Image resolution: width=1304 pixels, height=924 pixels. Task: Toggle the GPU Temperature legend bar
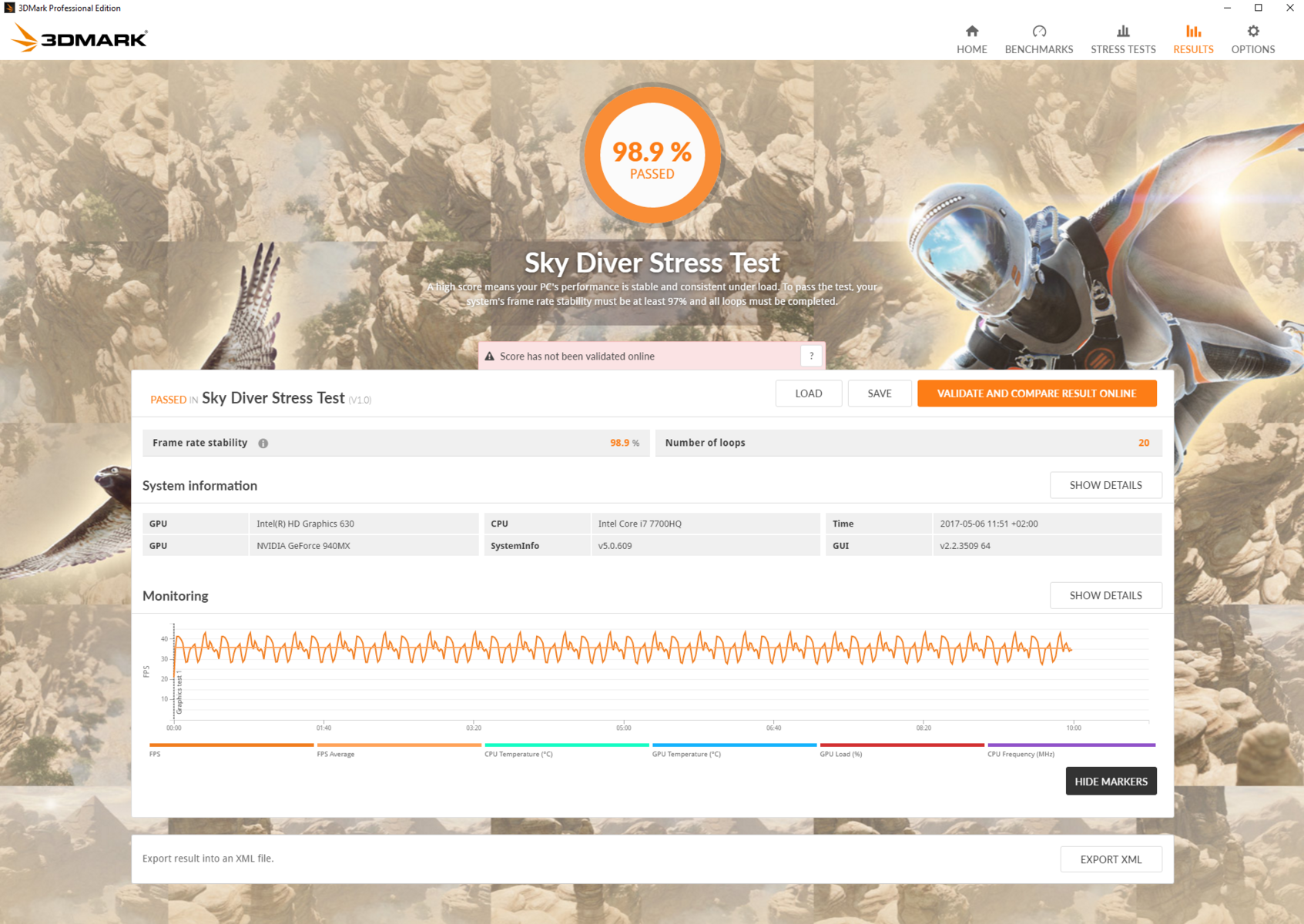coord(735,745)
